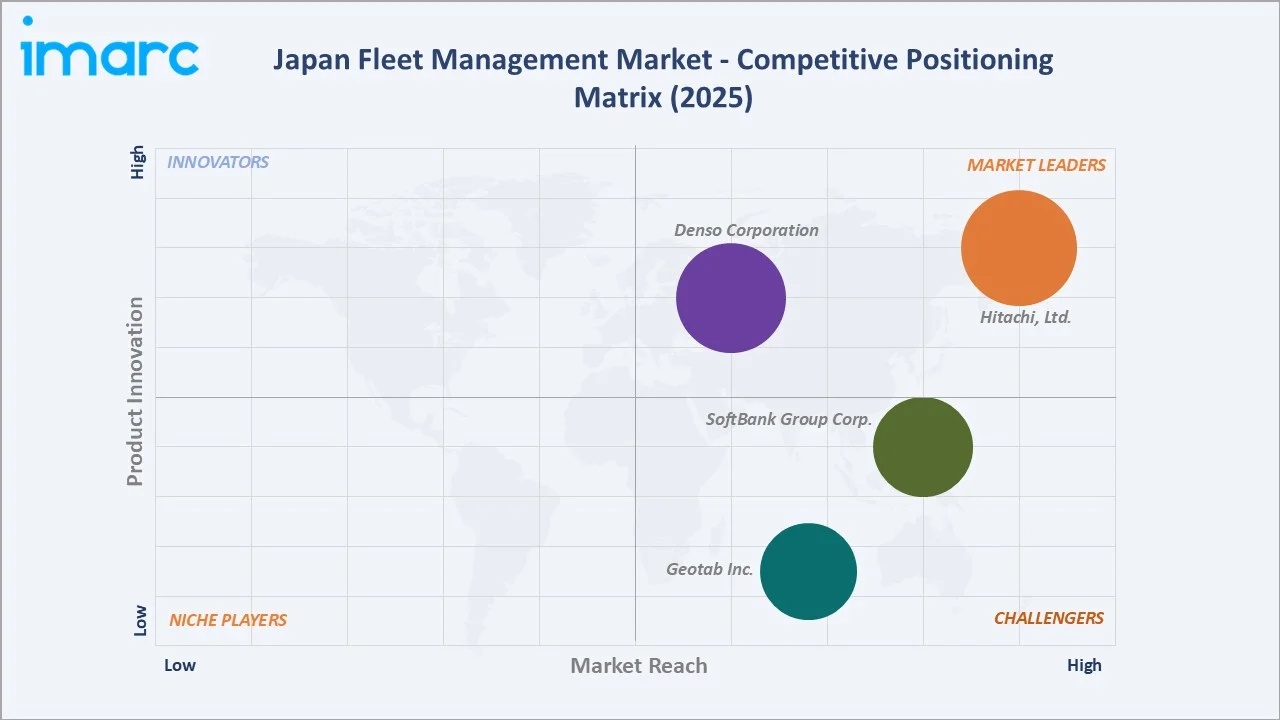The width and height of the screenshot is (1280, 720).
Task: Click the 'INNOVATORS' quadrant label
Action: point(218,162)
